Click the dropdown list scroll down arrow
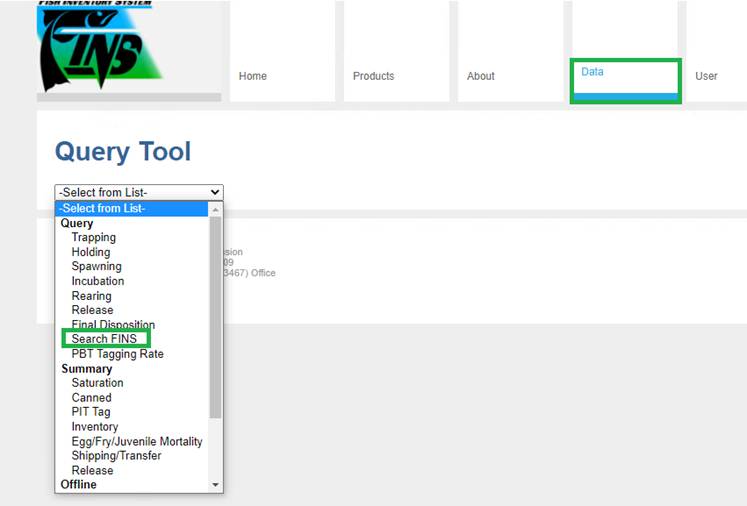747x506 pixels. (215, 485)
